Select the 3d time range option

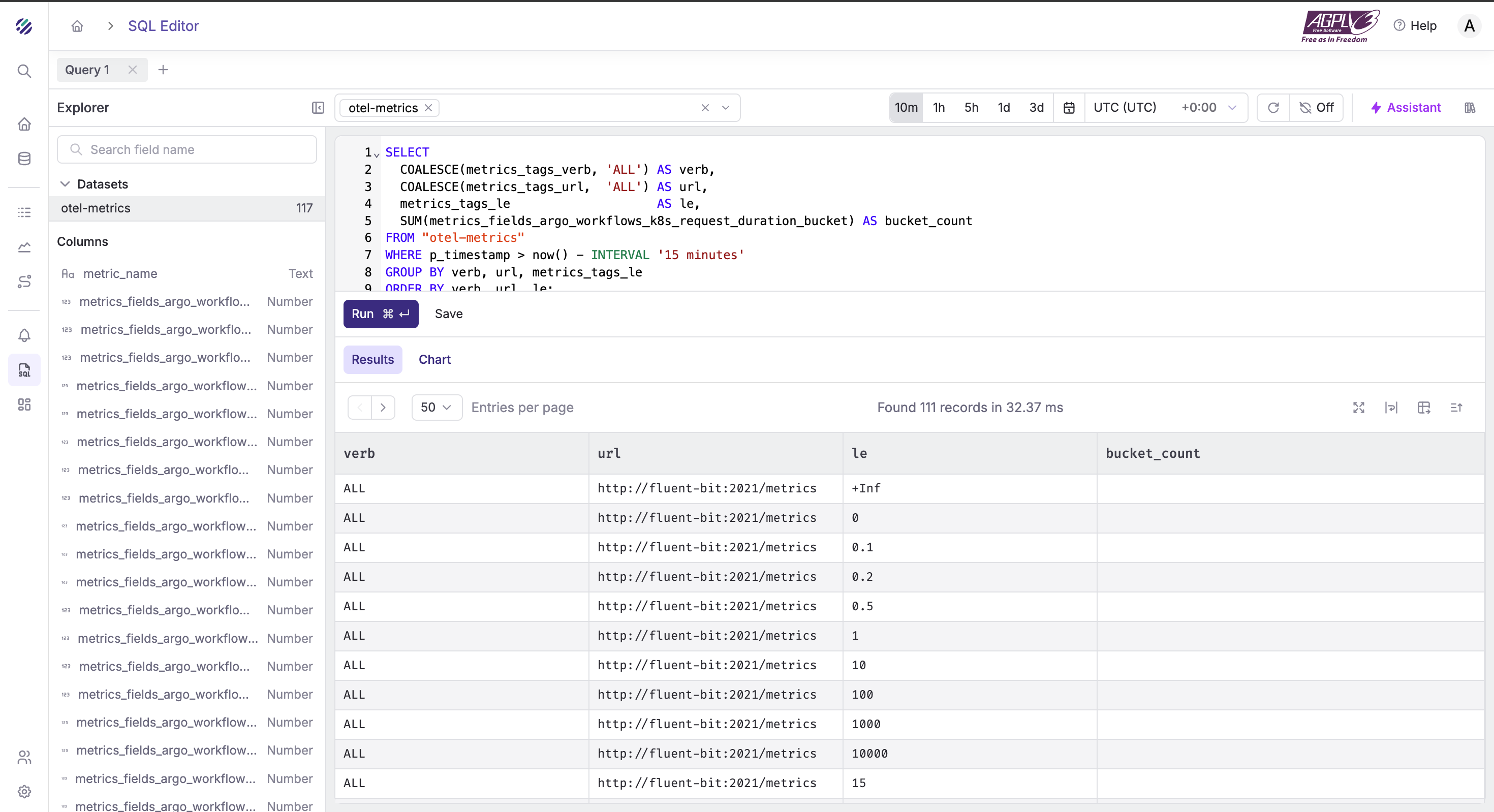pos(1036,108)
